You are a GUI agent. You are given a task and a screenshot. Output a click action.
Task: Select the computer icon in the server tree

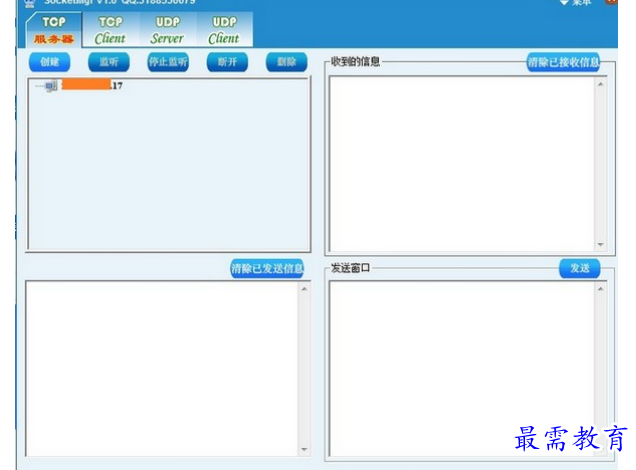(51, 86)
